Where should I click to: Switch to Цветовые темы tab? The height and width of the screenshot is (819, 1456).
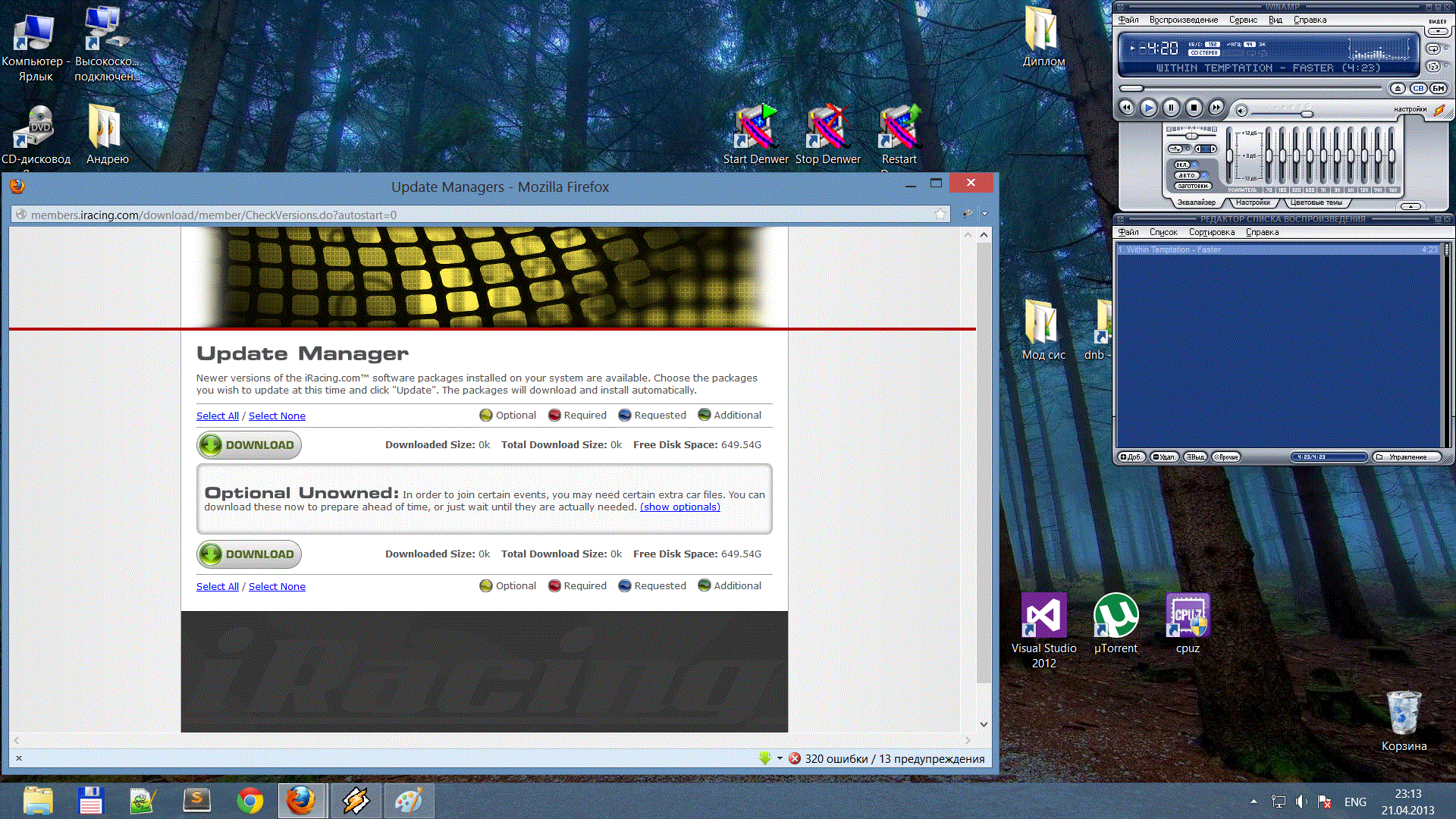click(1316, 202)
